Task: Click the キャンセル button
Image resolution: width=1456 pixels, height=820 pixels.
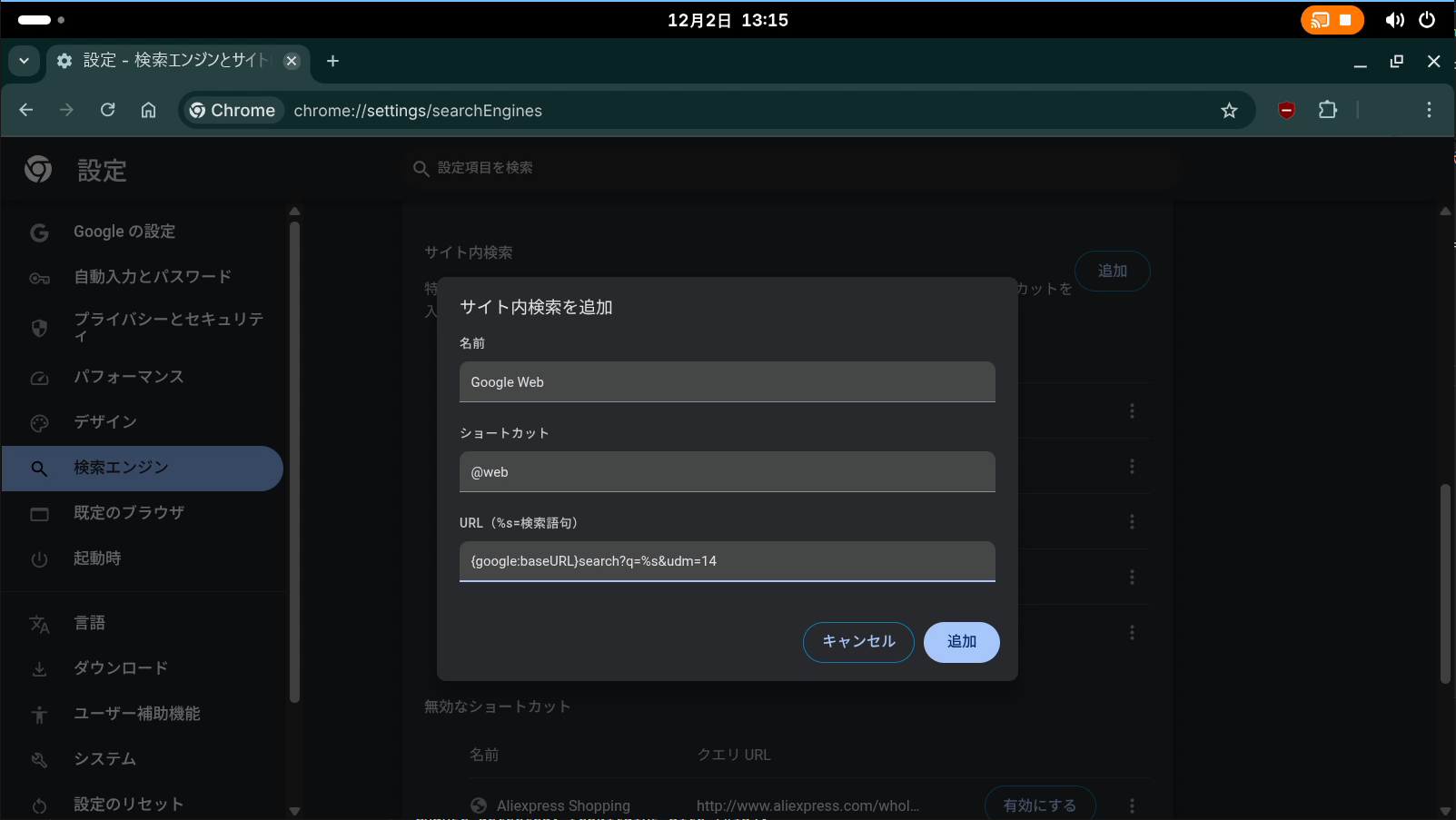Action: [858, 642]
